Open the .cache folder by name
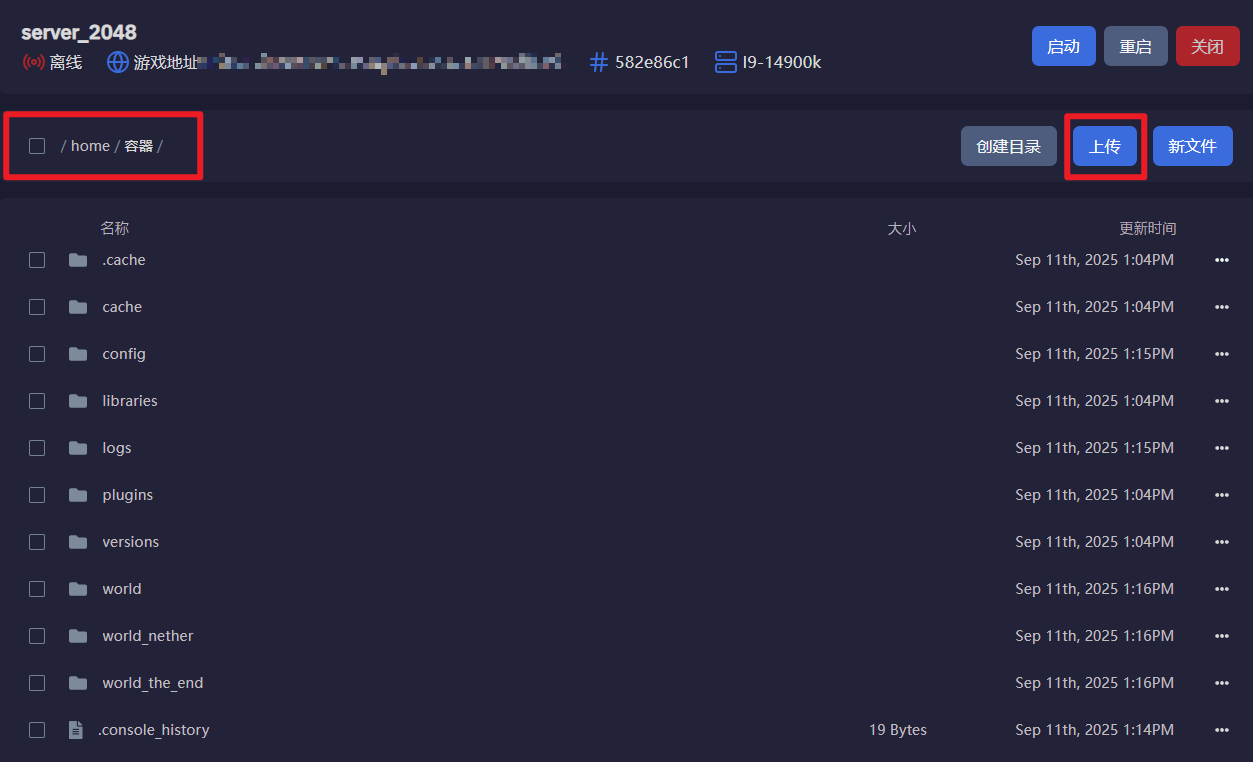 [124, 260]
